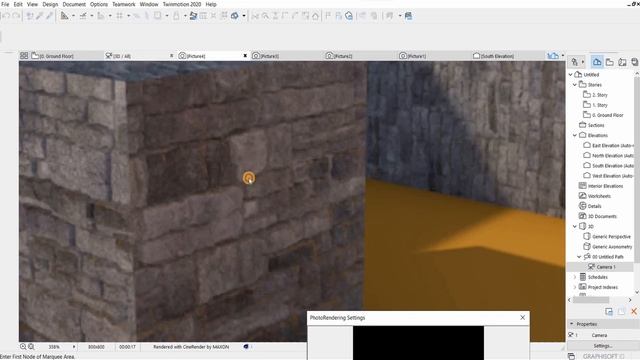
Task: Click the zoom in magnifier icon below render
Action: tap(23, 347)
